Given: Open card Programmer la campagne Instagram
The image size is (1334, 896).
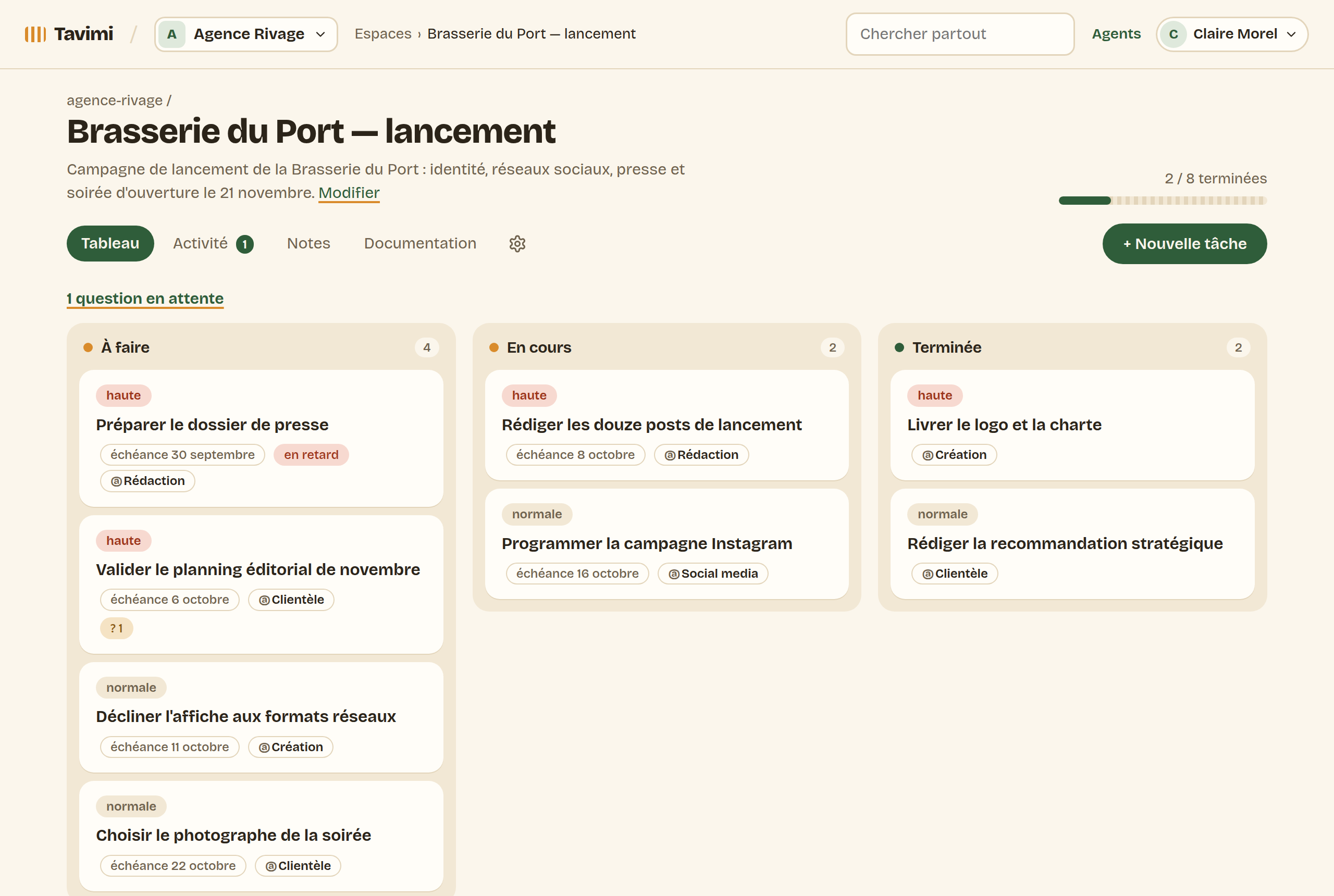Looking at the screenshot, I should (666, 543).
